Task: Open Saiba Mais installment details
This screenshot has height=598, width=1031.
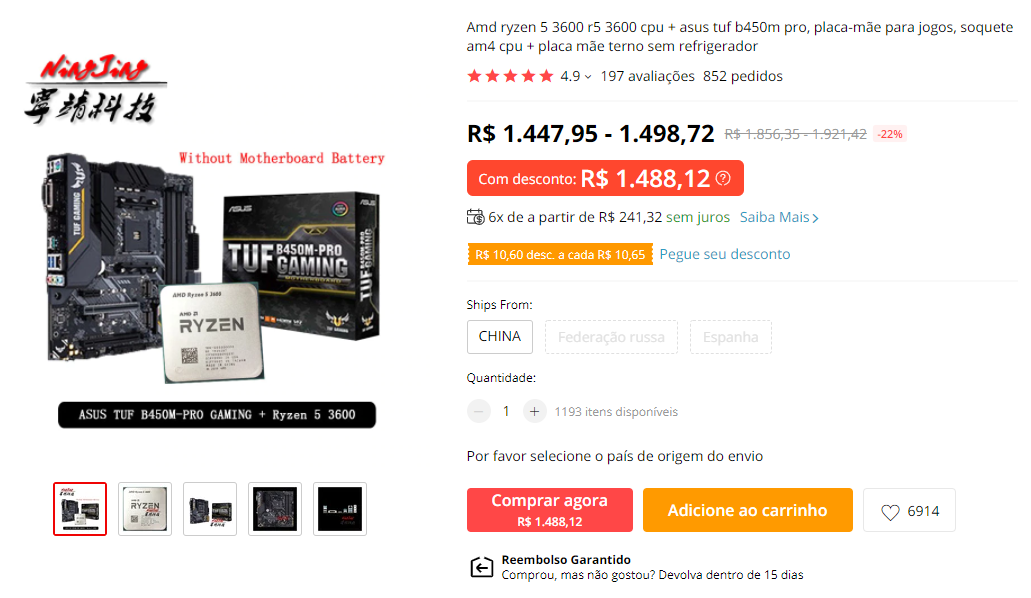Action: 779,218
